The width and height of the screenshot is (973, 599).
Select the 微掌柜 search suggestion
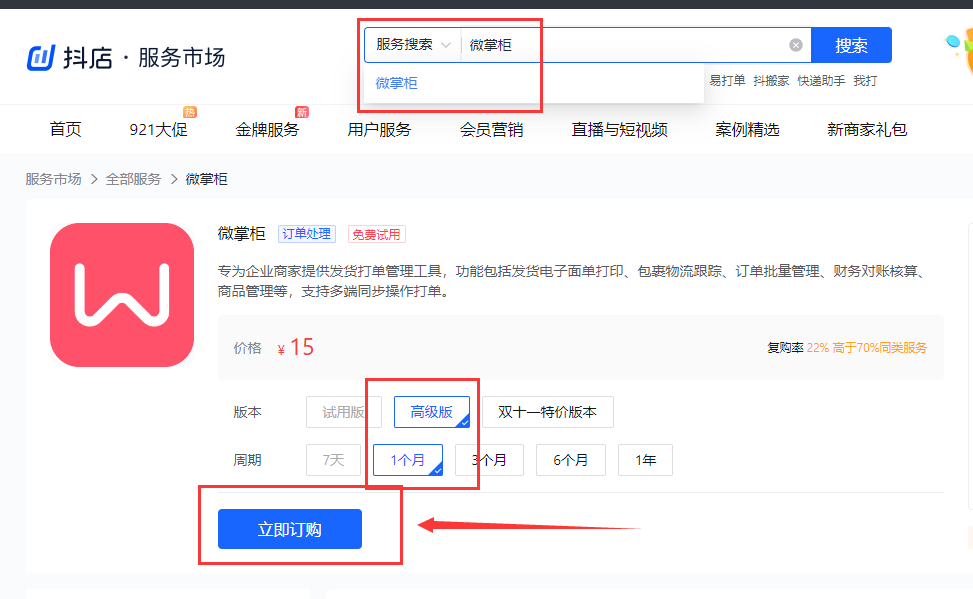coord(397,83)
